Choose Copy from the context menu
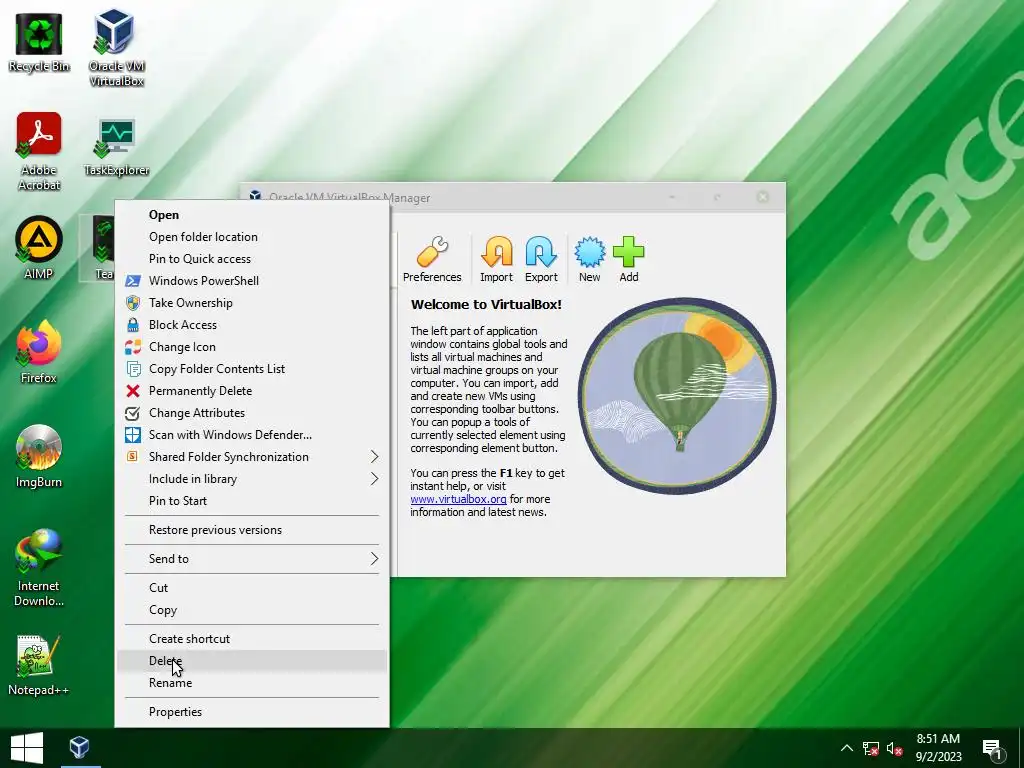The width and height of the screenshot is (1024, 768). pos(252,610)
